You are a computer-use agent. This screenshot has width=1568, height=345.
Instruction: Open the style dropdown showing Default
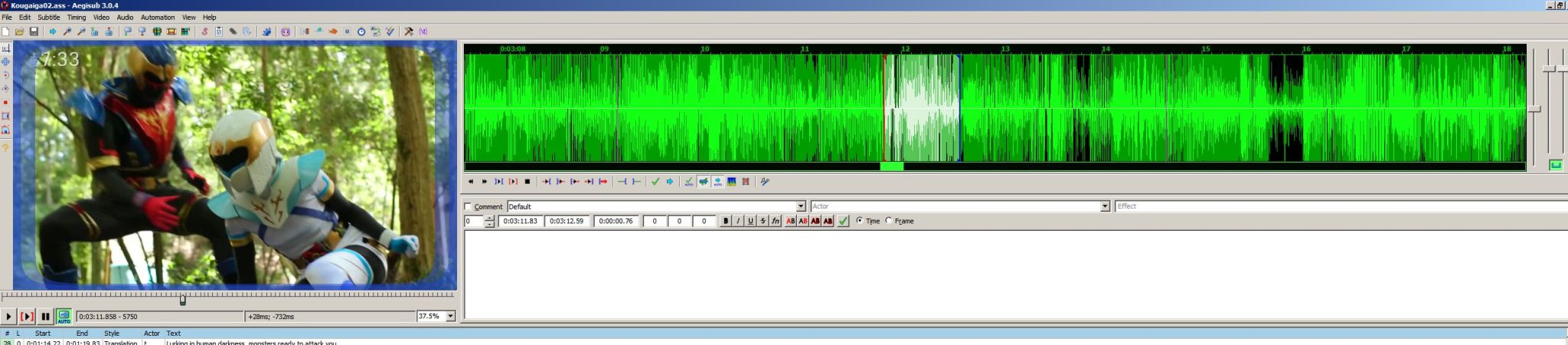[x=801, y=206]
